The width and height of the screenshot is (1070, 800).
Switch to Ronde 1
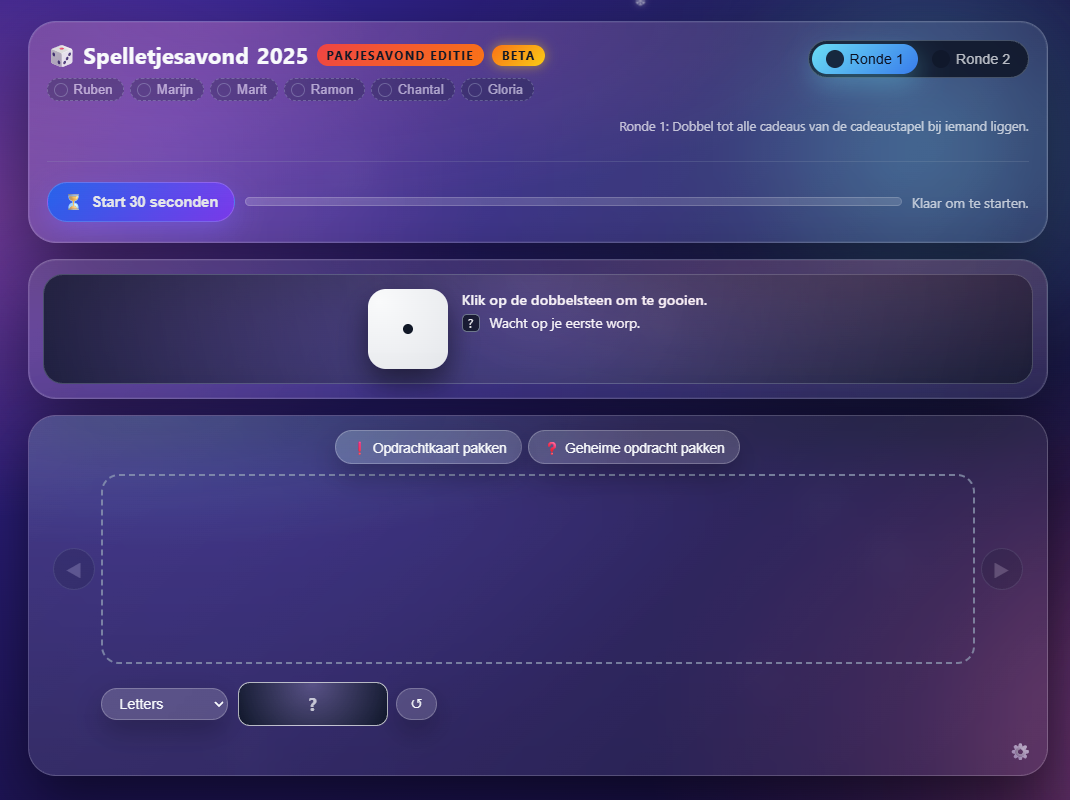pos(865,59)
